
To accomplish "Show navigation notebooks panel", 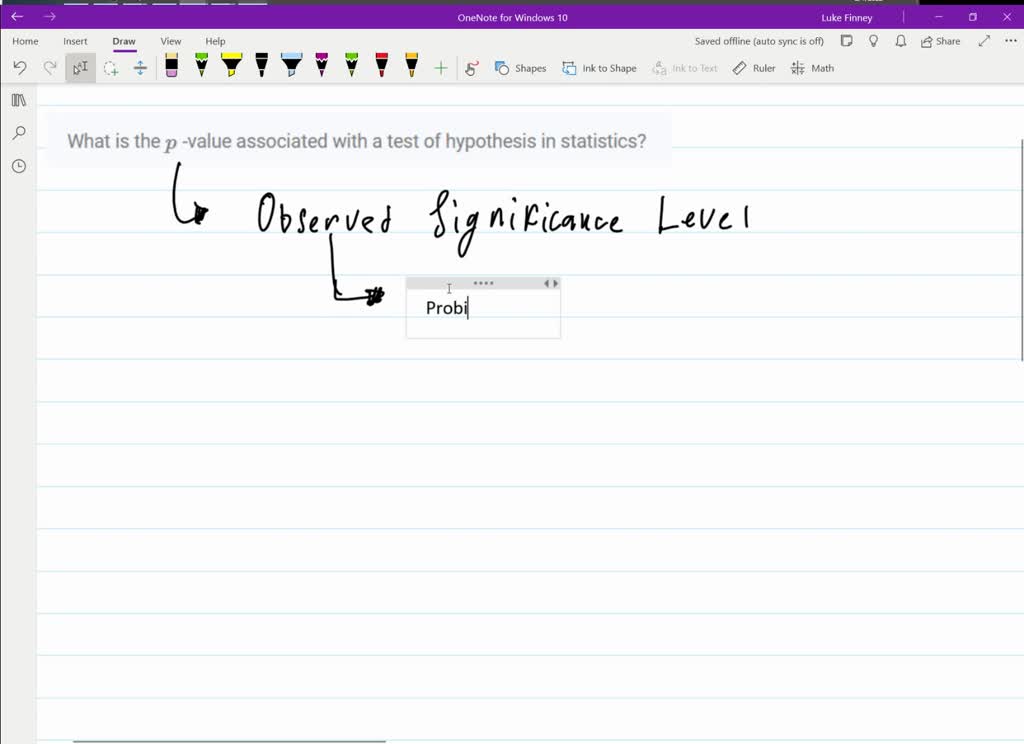I will pos(19,100).
